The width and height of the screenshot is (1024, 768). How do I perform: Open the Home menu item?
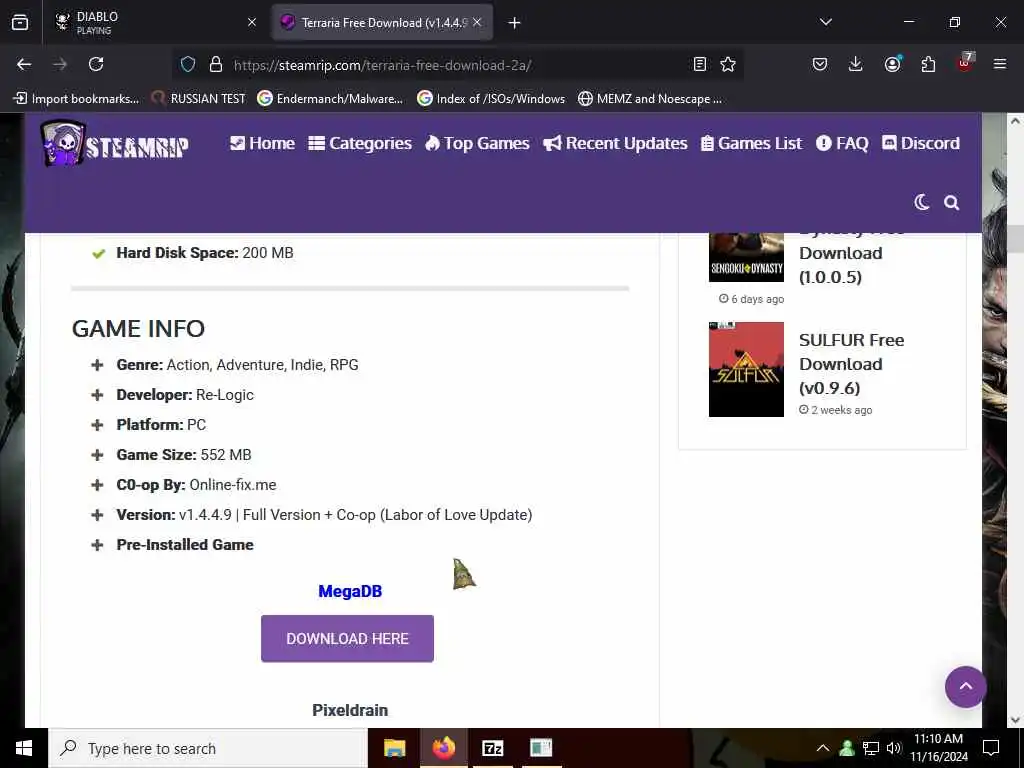tap(263, 143)
